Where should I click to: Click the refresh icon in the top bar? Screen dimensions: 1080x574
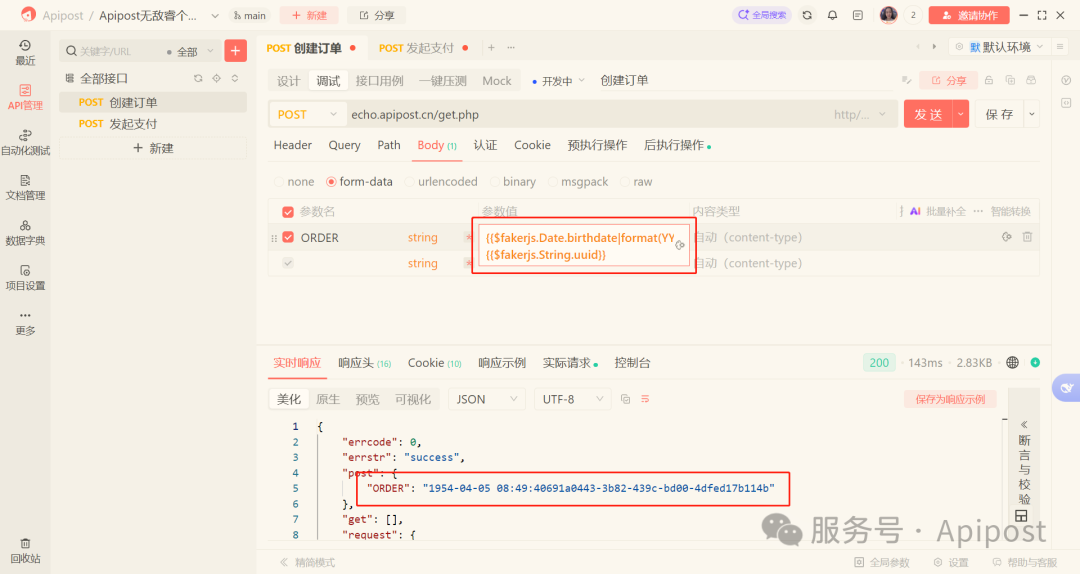[807, 15]
